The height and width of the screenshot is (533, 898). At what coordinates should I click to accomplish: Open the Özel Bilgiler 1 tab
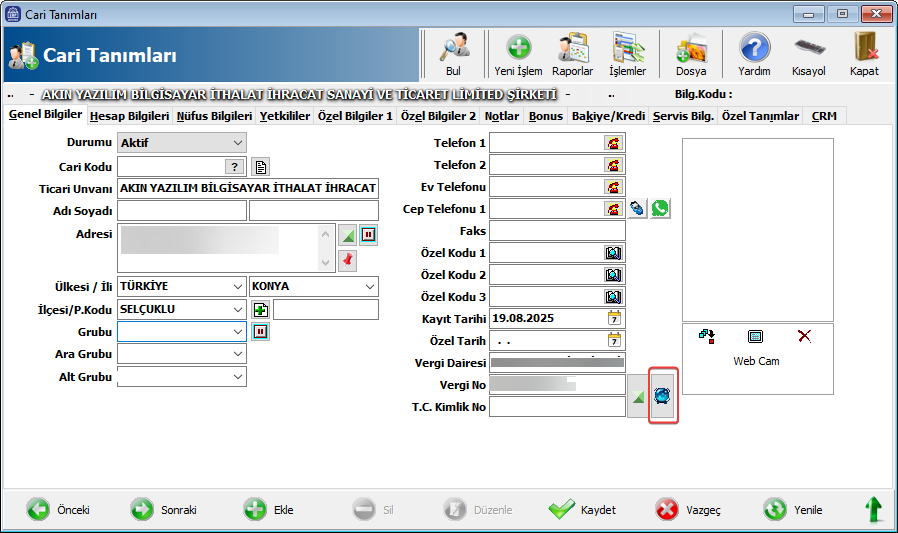[x=355, y=116]
